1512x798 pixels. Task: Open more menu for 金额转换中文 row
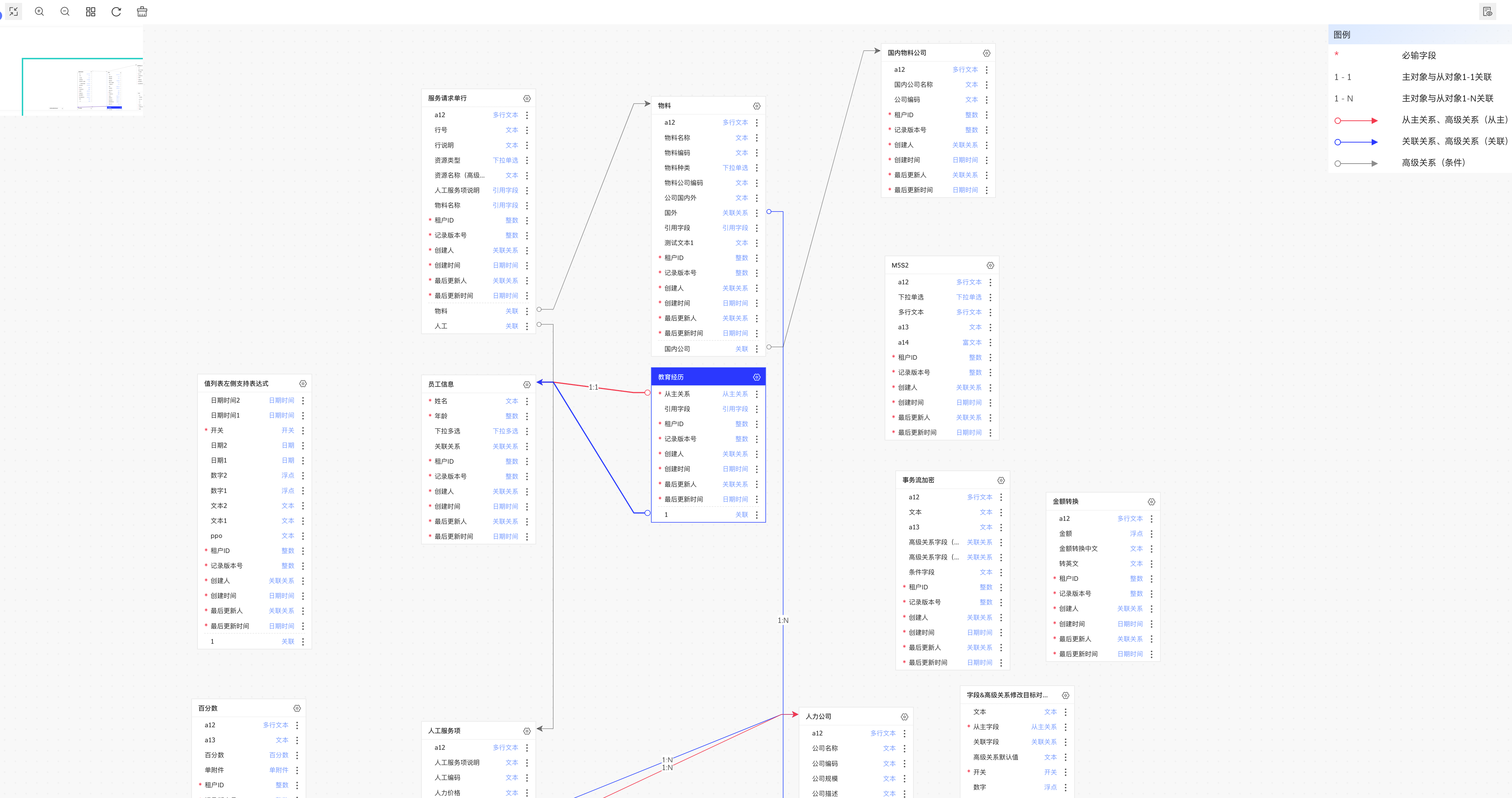pos(1152,549)
